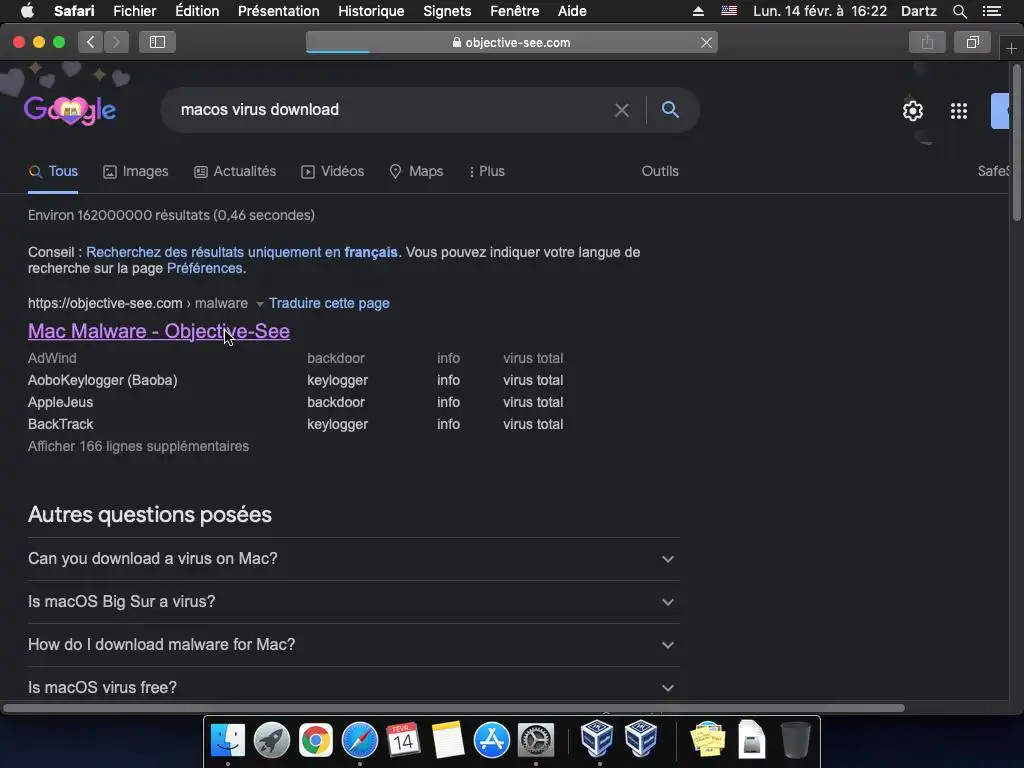Screen dimensions: 1024x768
Task: Switch to the Vidéos tab
Action: coord(332,172)
